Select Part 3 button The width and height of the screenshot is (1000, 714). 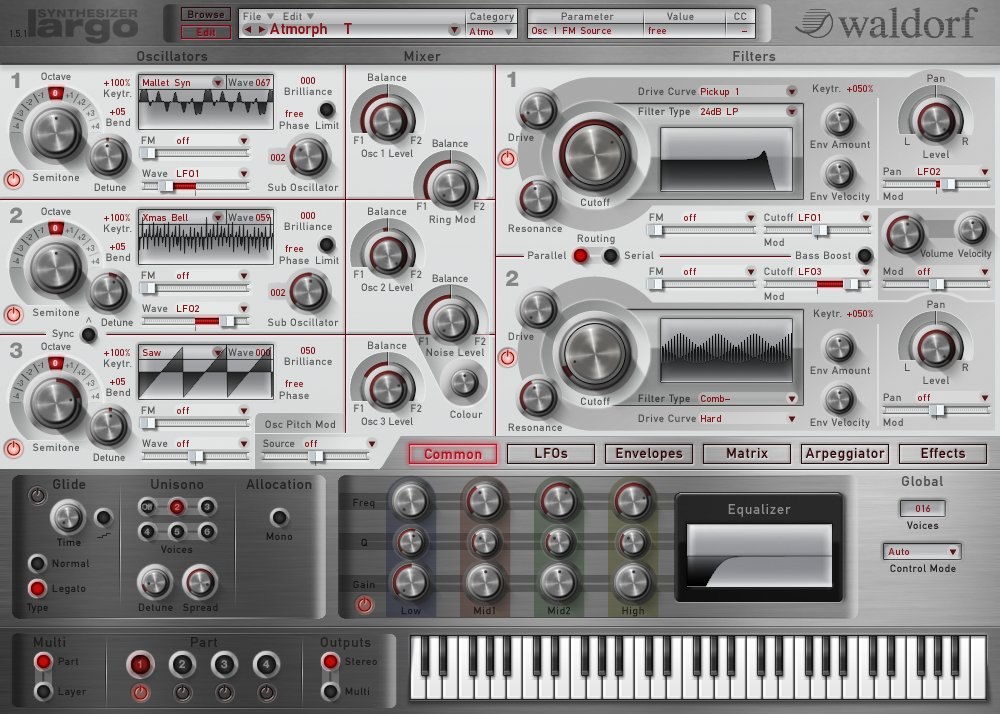coord(224,664)
